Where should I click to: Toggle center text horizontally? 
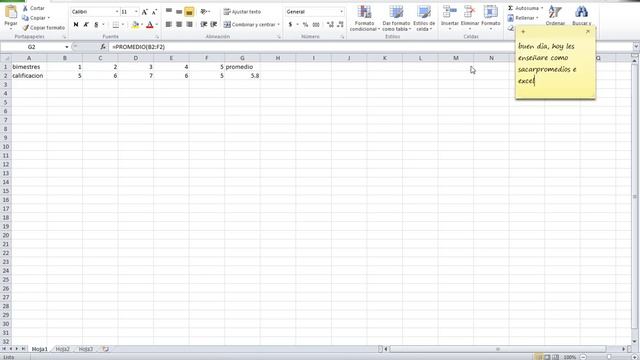pos(179,24)
